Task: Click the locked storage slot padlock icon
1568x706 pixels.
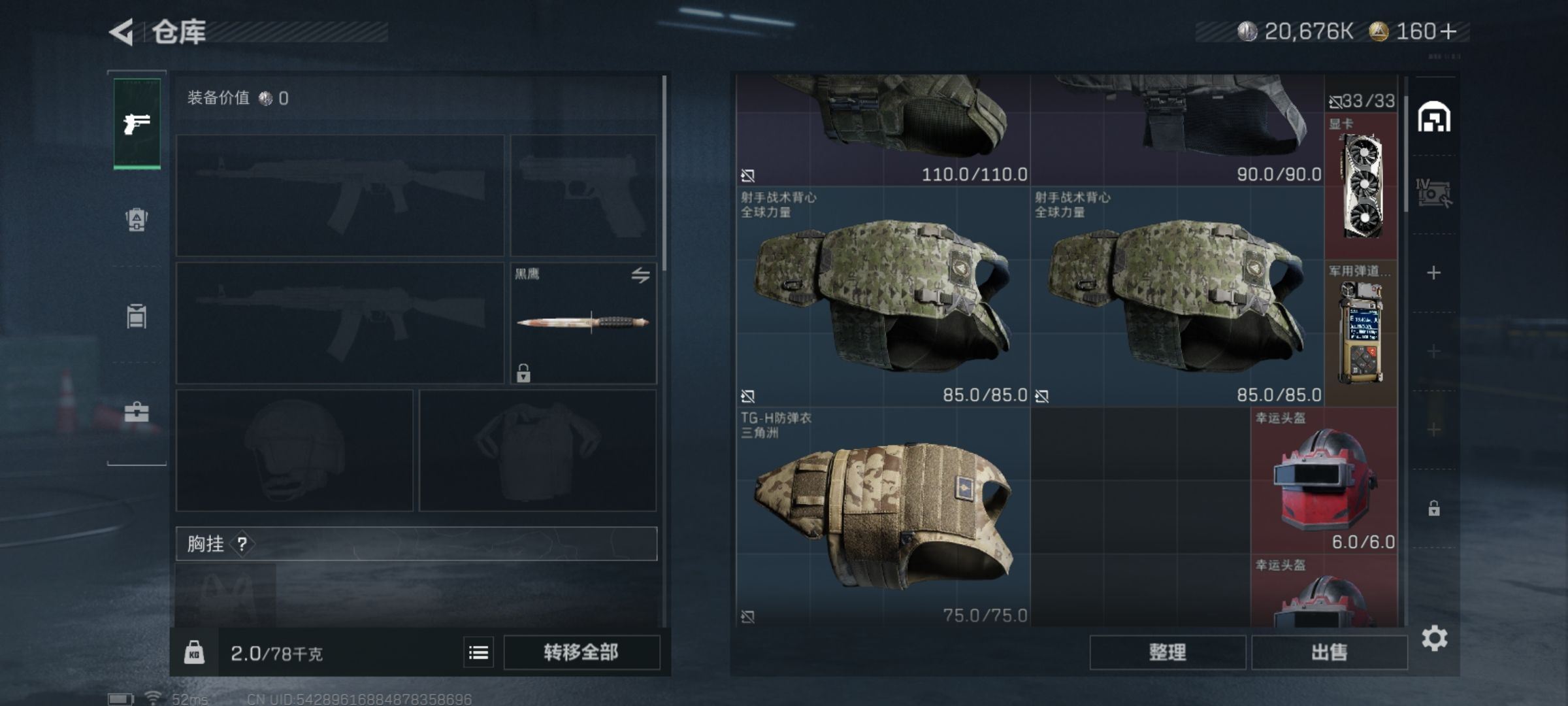Action: [x=1433, y=508]
